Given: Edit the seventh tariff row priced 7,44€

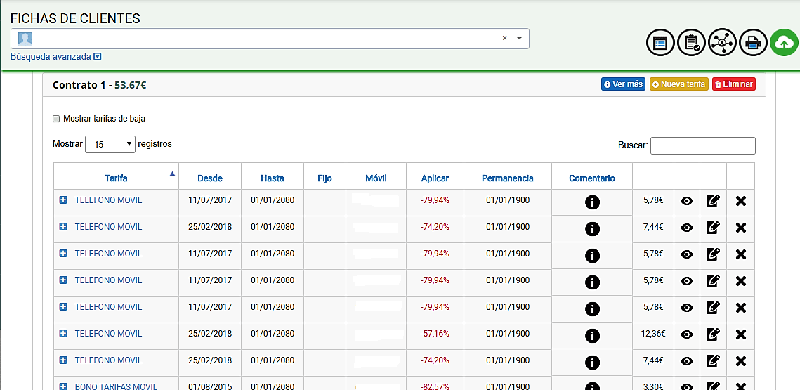Looking at the screenshot, I should click(713, 361).
